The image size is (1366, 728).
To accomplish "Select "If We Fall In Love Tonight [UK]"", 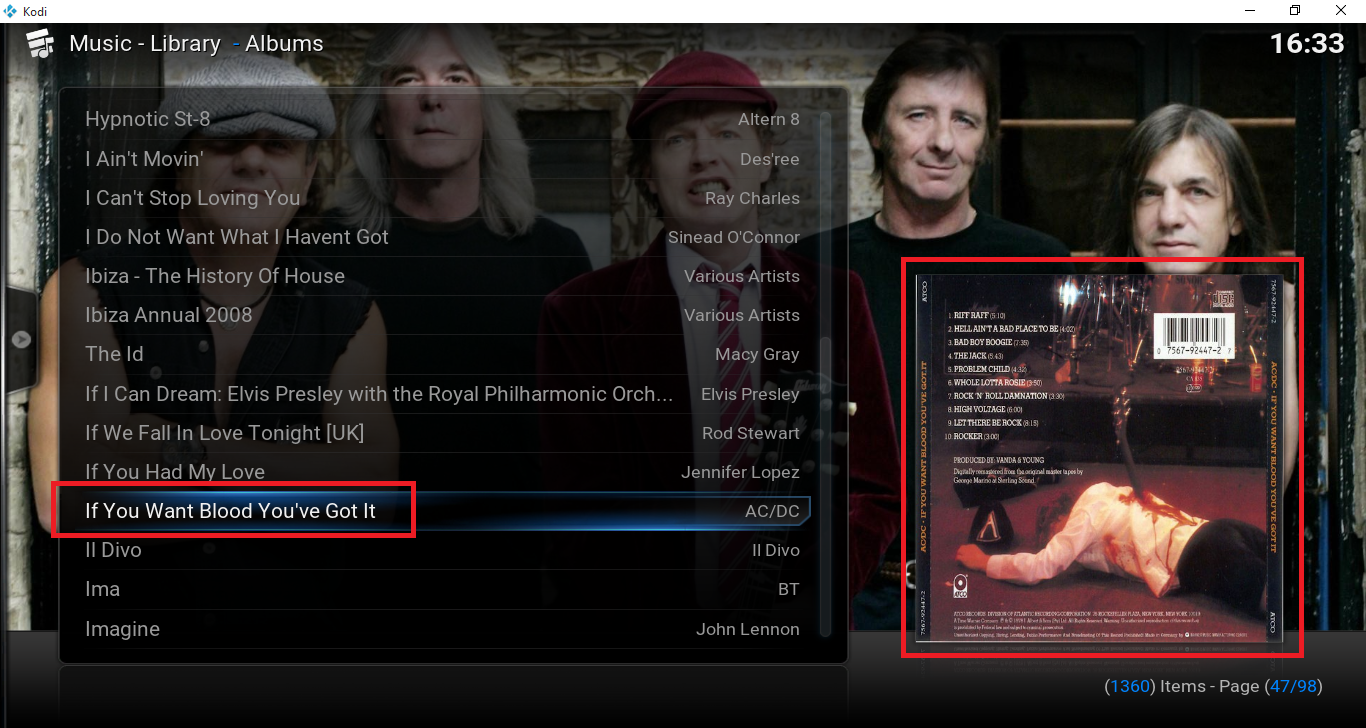I will coord(224,432).
